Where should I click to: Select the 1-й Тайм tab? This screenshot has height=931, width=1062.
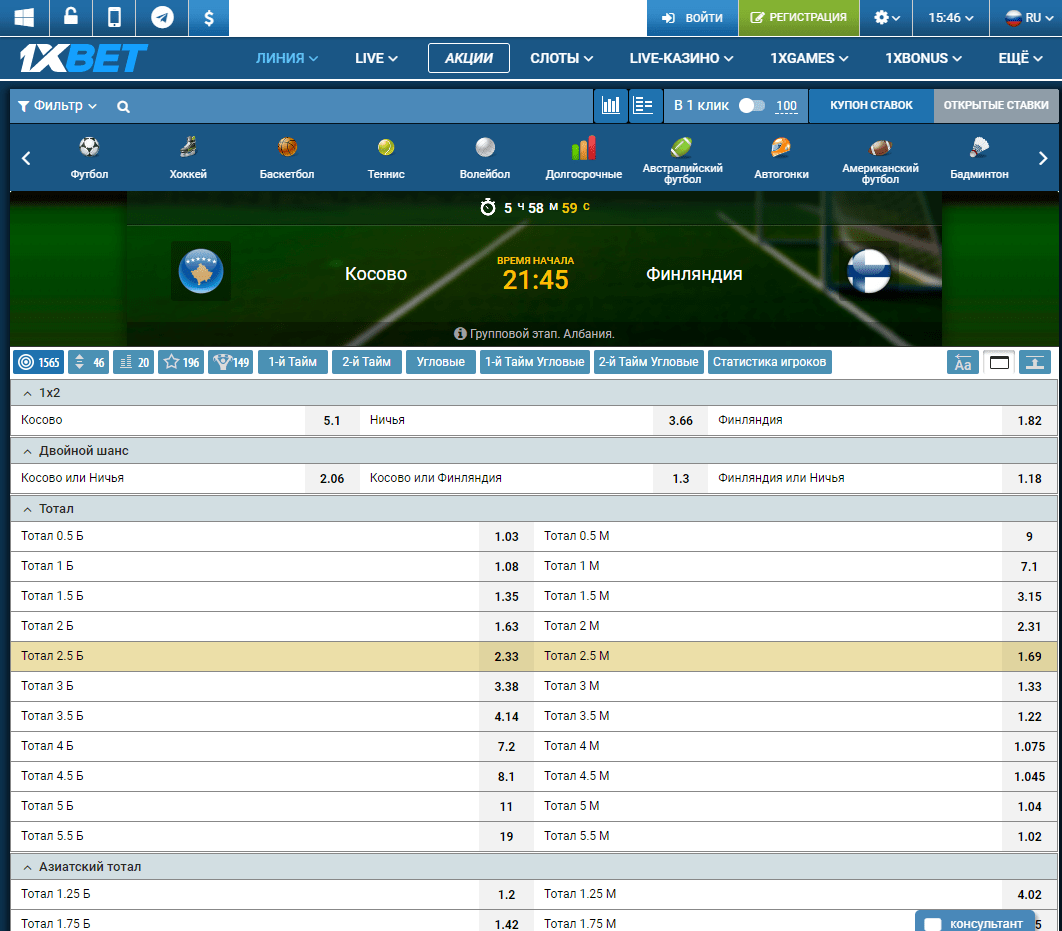coord(293,362)
